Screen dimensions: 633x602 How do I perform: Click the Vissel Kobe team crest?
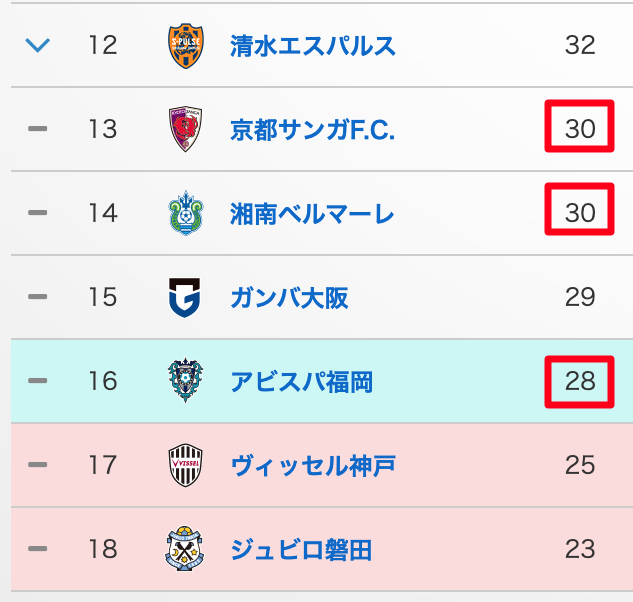click(185, 465)
